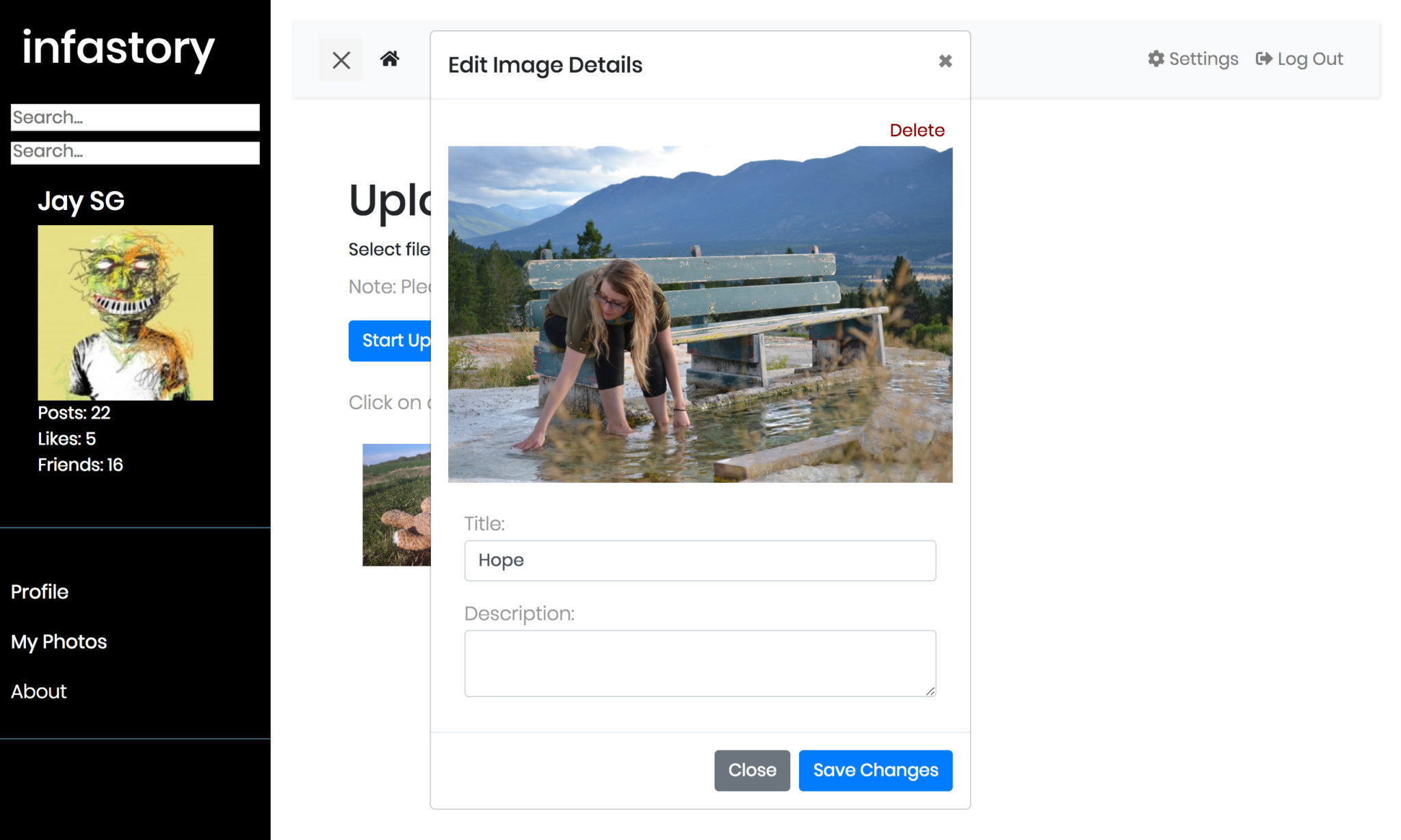Click the Jay SG profile avatar image
Screen dimensions: 1401x840
125,313
